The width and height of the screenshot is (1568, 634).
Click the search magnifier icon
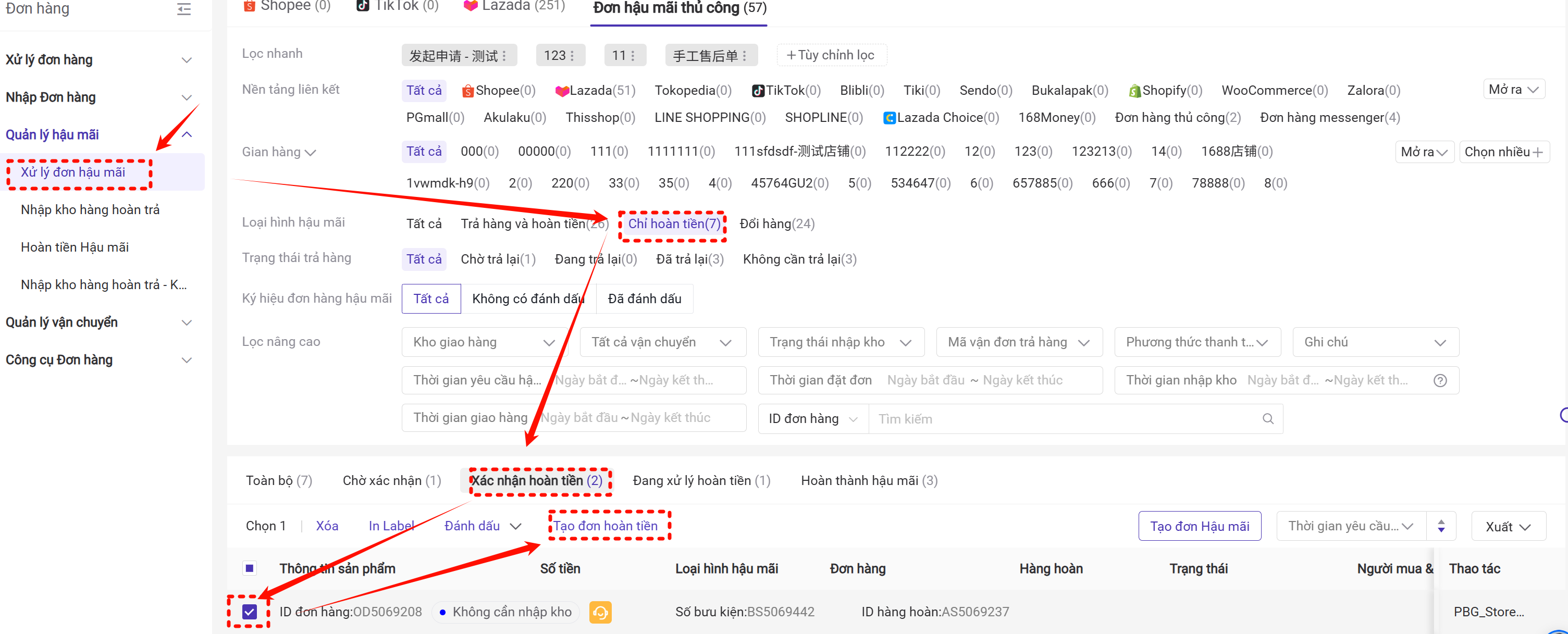click(1268, 419)
